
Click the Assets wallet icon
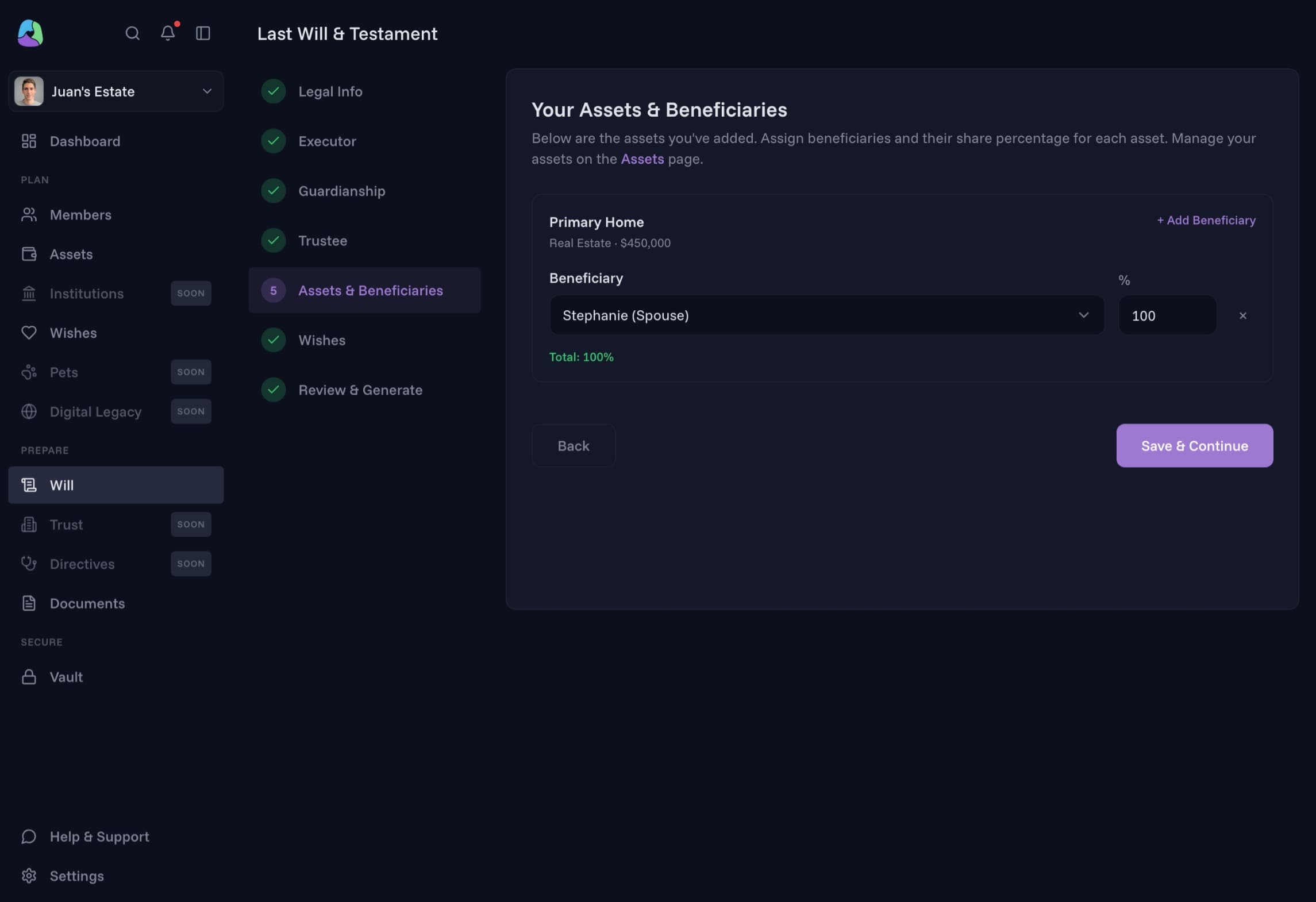[x=29, y=254]
